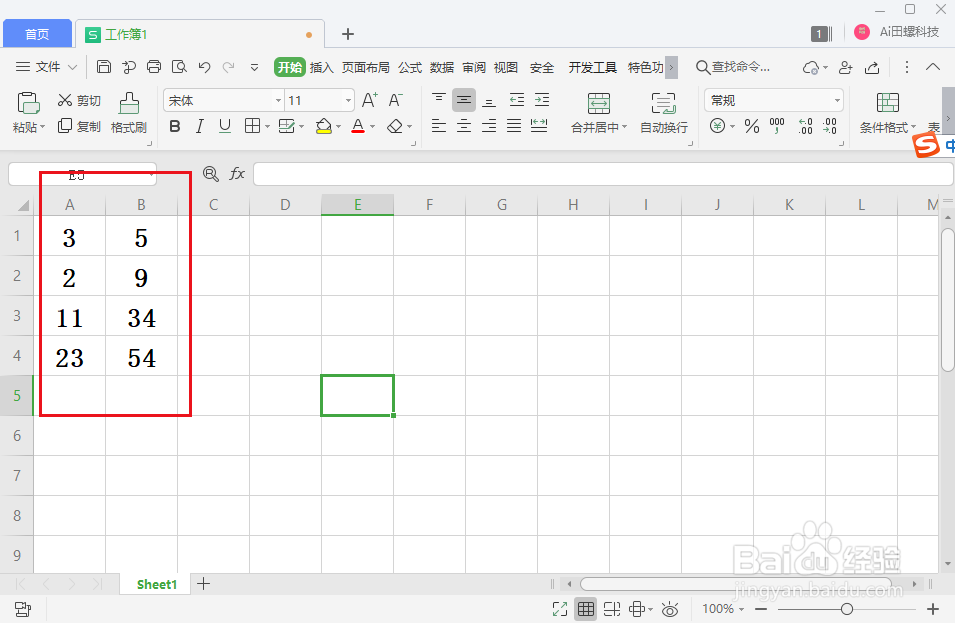This screenshot has height=623, width=955.
Task: Add a new document tab
Action: tap(348, 34)
